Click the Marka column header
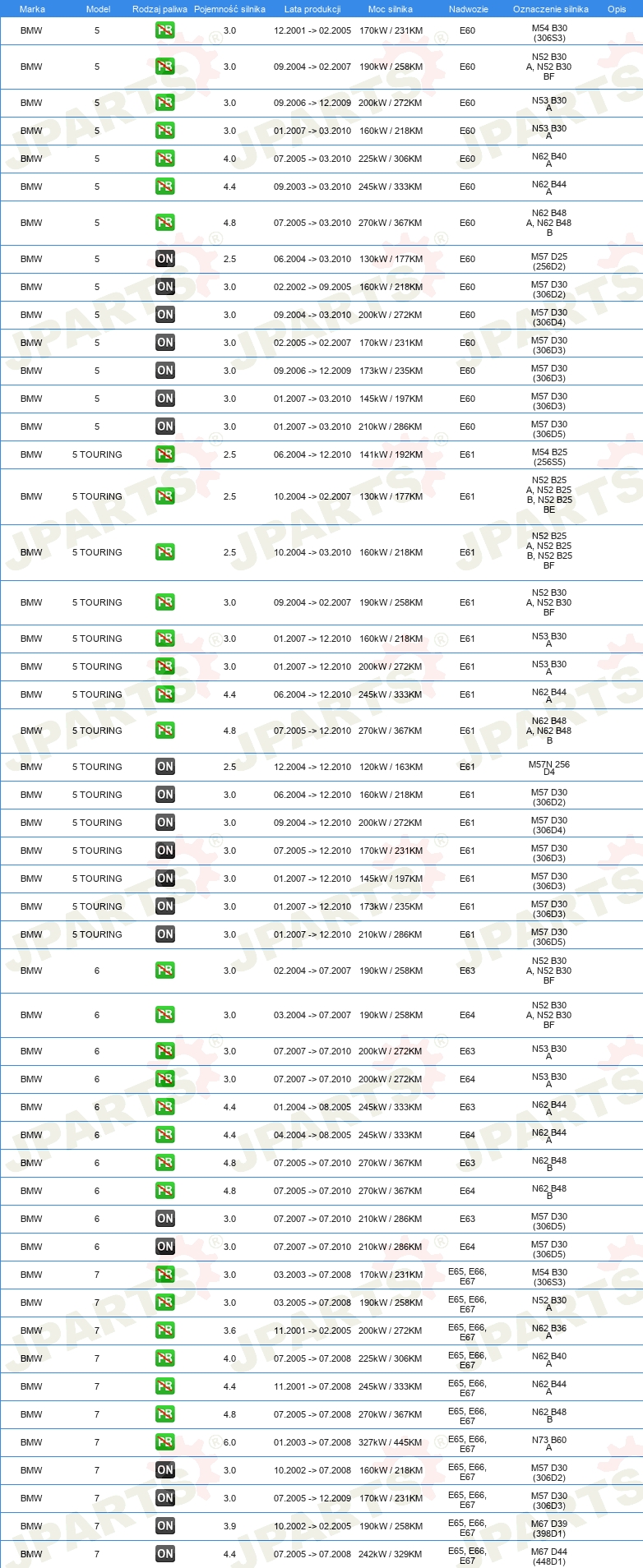The width and height of the screenshot is (643, 1568). click(32, 9)
